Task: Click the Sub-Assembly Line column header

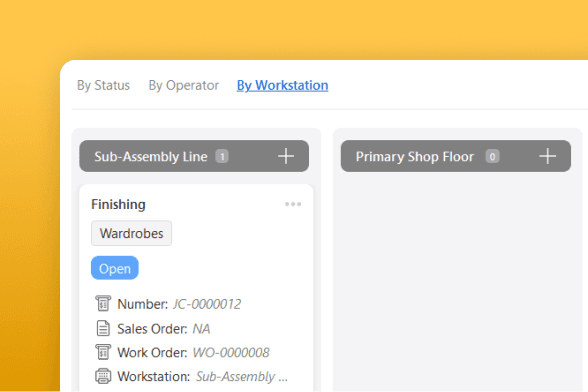Action: tap(194, 156)
